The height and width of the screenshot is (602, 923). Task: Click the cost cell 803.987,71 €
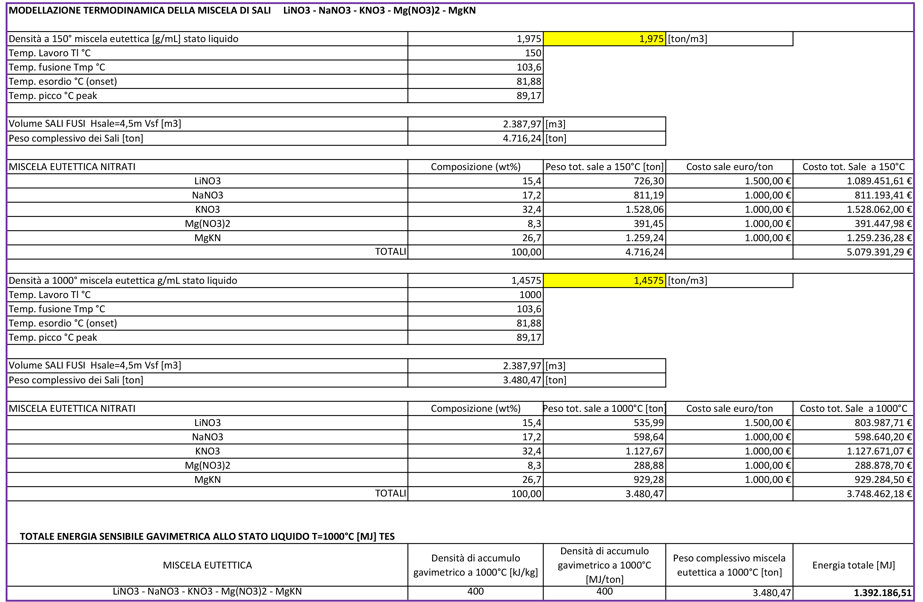click(x=854, y=423)
